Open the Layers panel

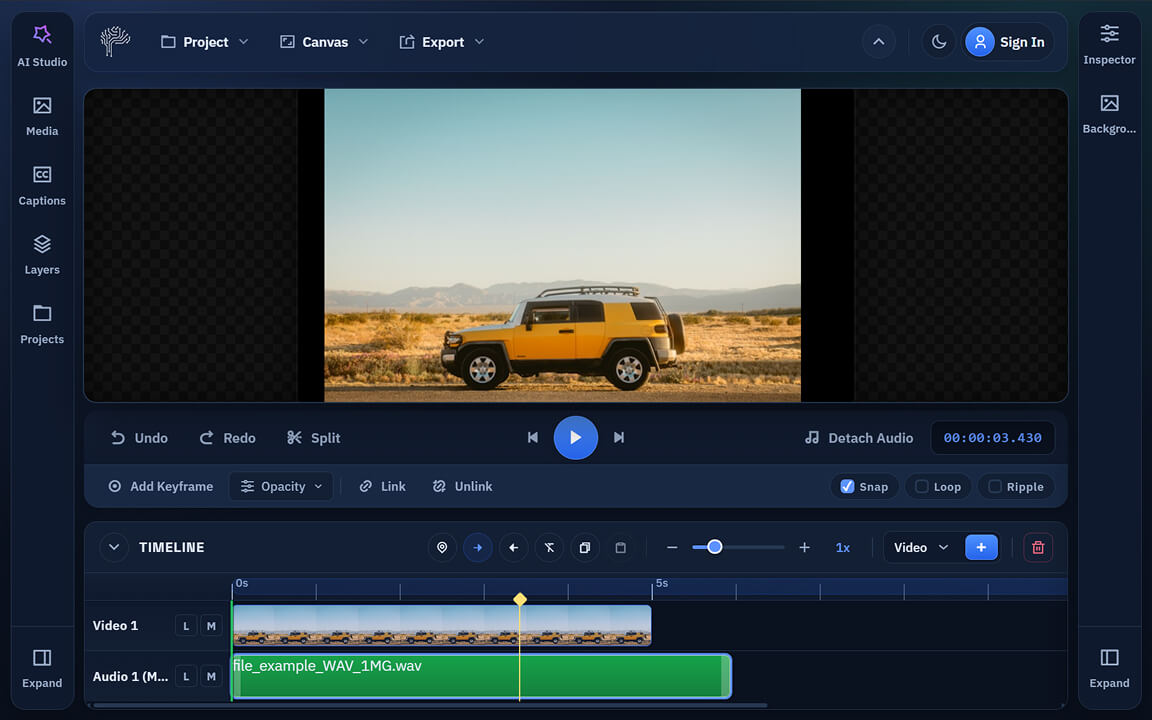coord(42,255)
